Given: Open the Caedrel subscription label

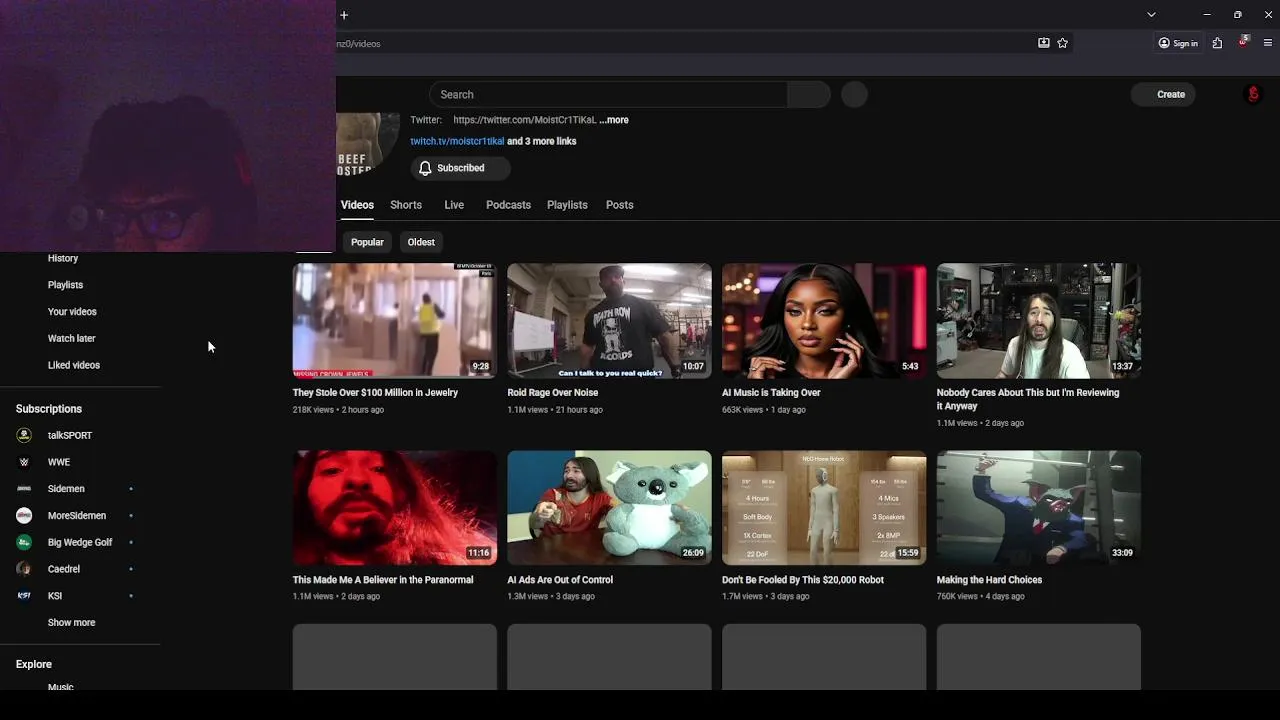Looking at the screenshot, I should point(64,569).
